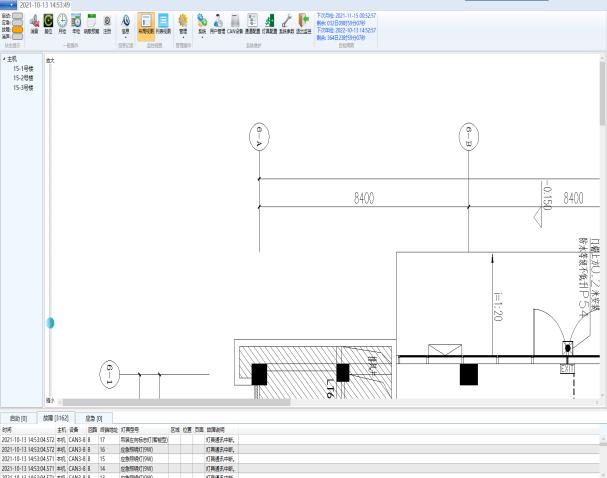Switch to 列表视图 list view

pos(163,22)
